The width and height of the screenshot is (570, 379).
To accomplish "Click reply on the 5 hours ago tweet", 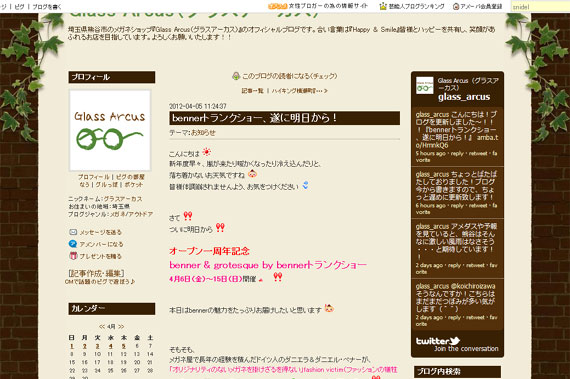I will (457, 153).
